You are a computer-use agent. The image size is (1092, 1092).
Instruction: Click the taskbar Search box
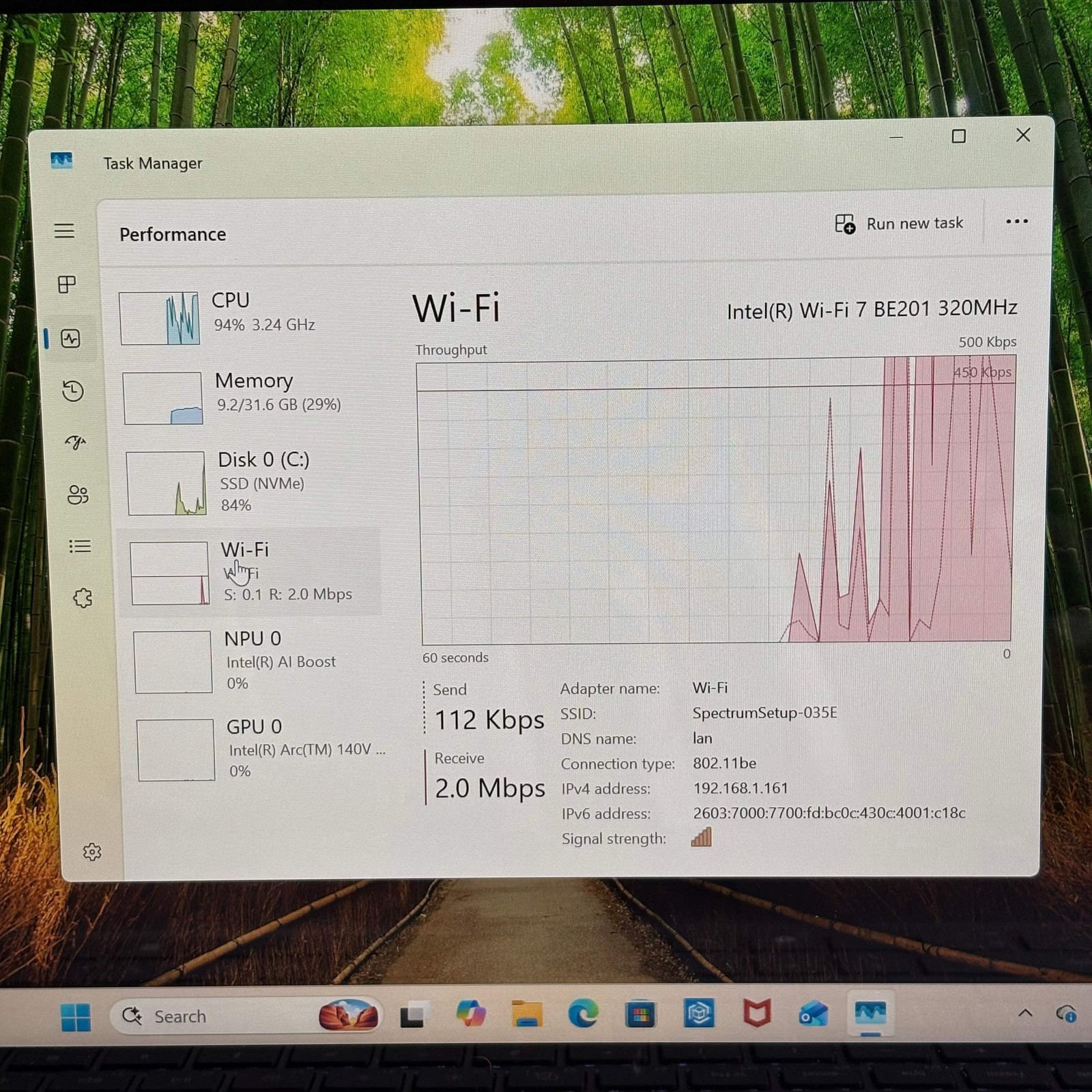(246, 1016)
